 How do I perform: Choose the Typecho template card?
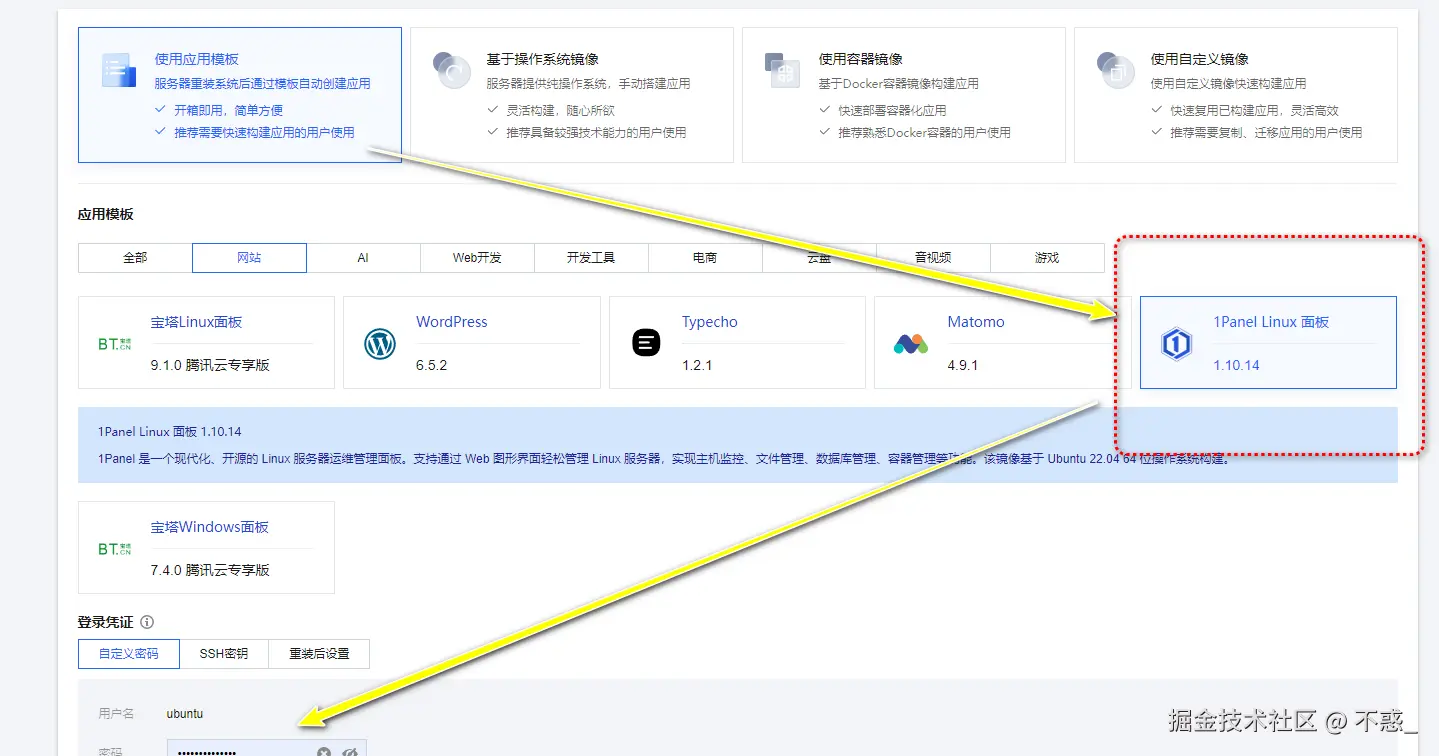pos(737,342)
